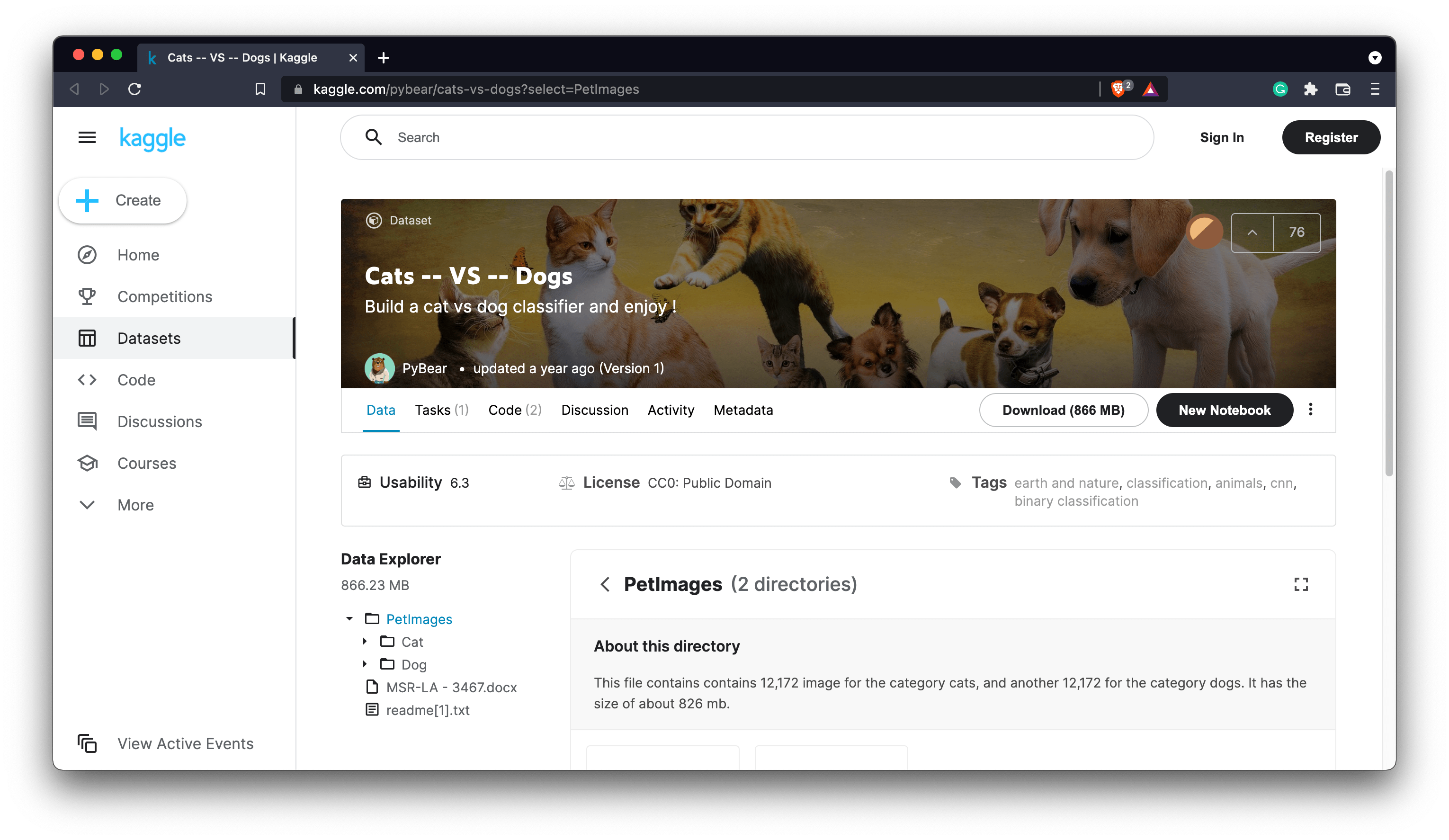Open the hamburger menu next to the Kaggle logo
Viewport: 1449px width, 840px height.
(x=87, y=137)
